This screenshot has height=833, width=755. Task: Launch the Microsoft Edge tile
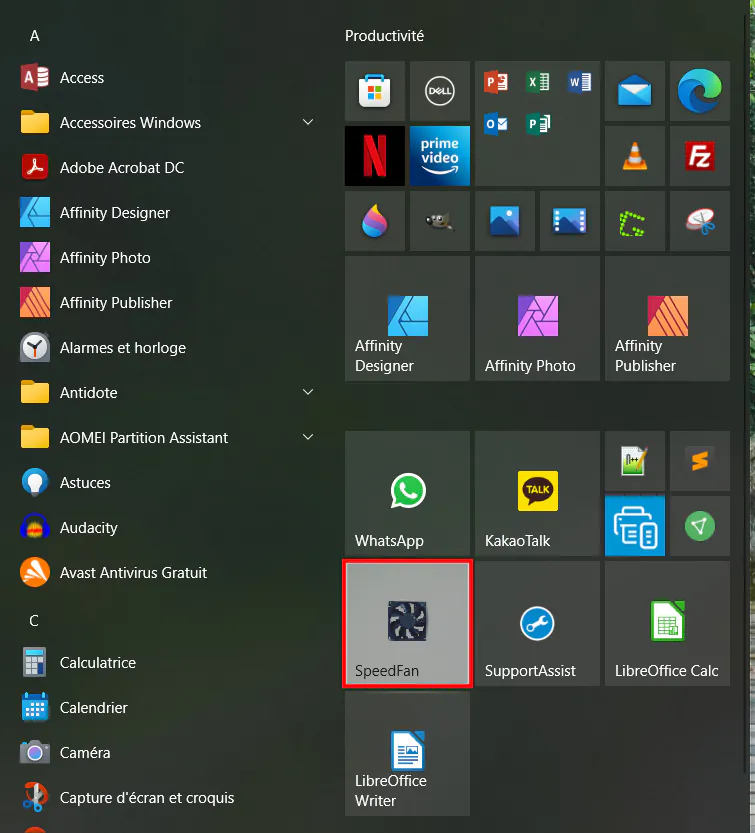[x=700, y=91]
